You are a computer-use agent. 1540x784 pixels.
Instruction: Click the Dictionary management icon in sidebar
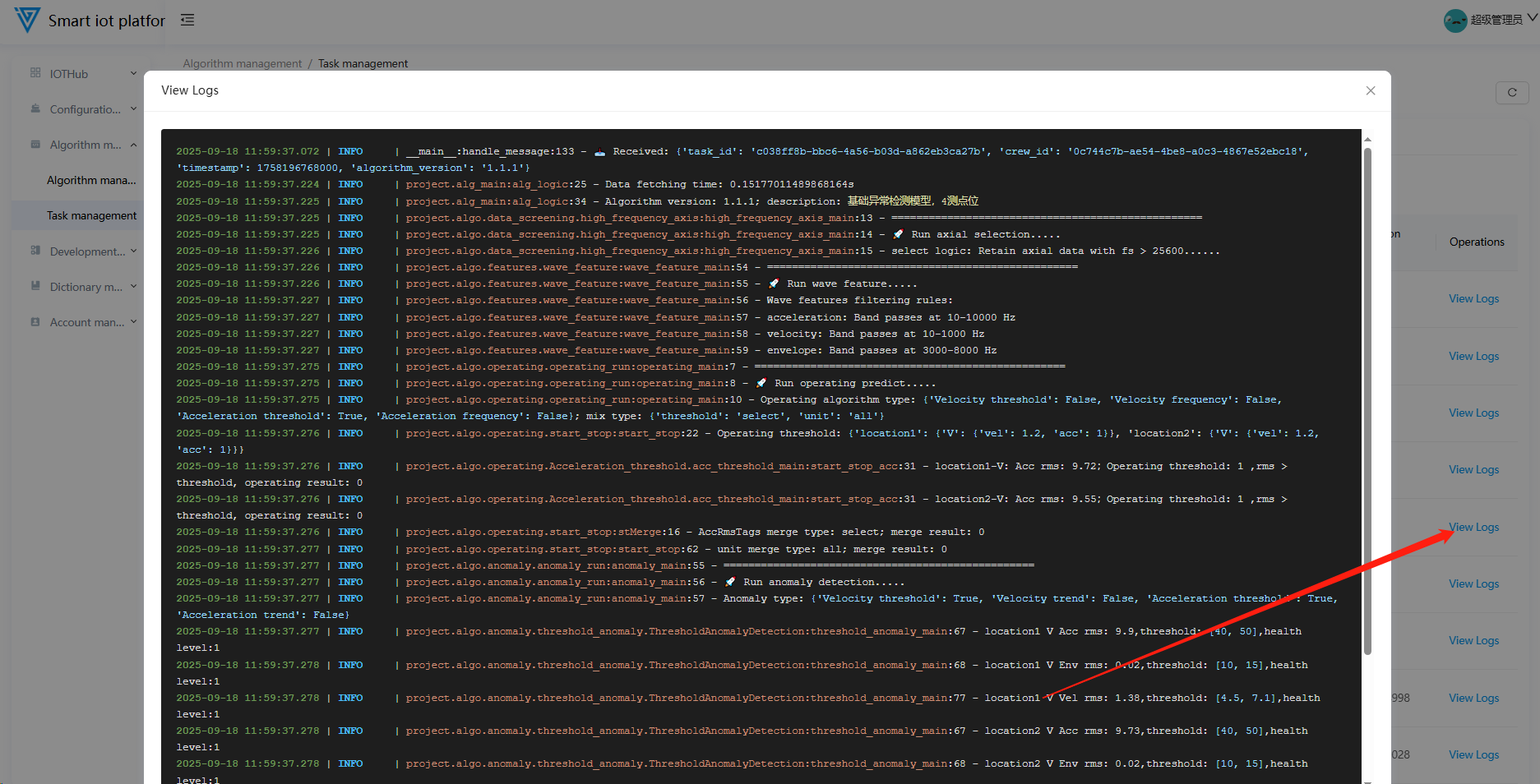coord(35,286)
